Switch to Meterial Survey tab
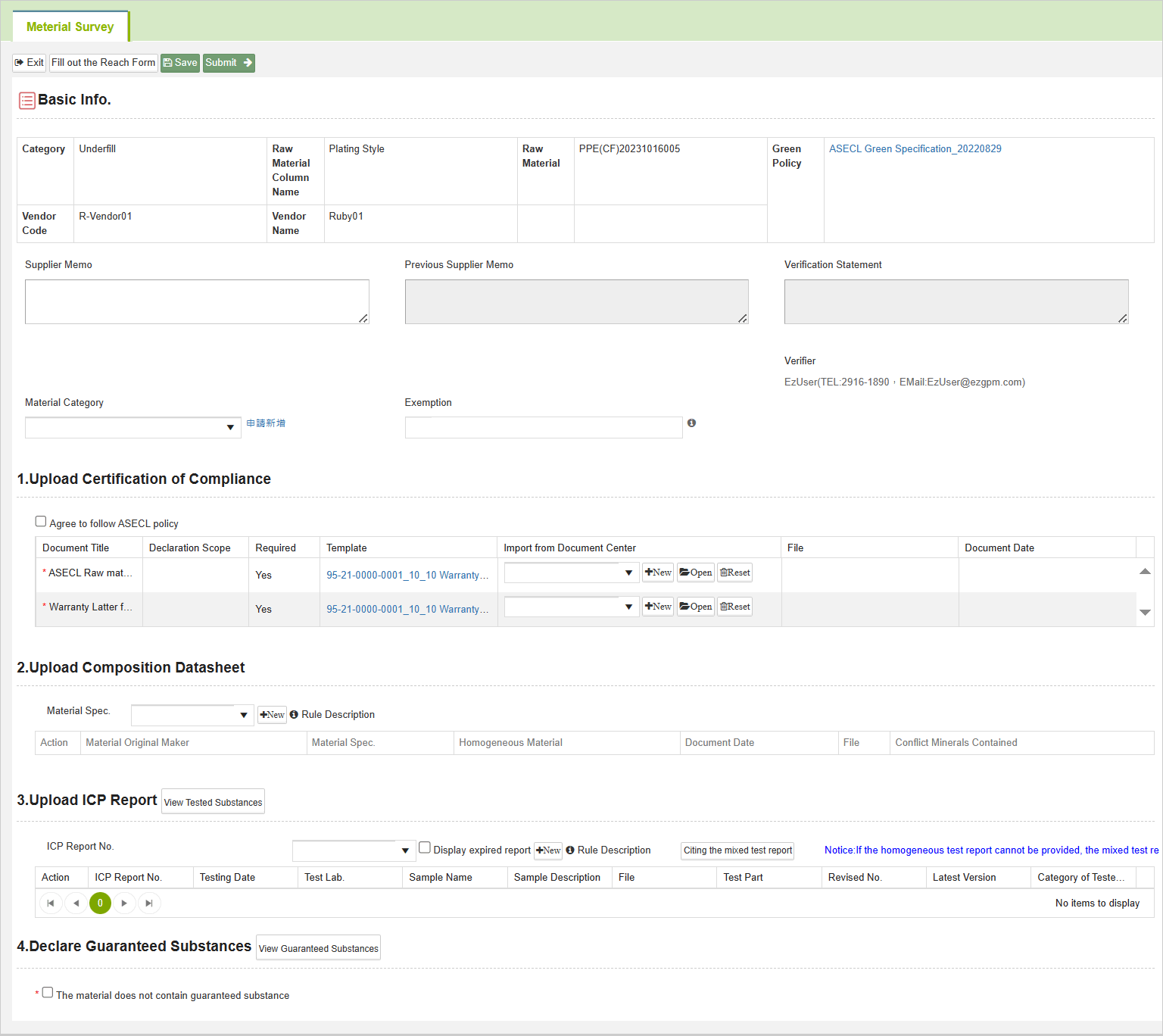 (70, 27)
